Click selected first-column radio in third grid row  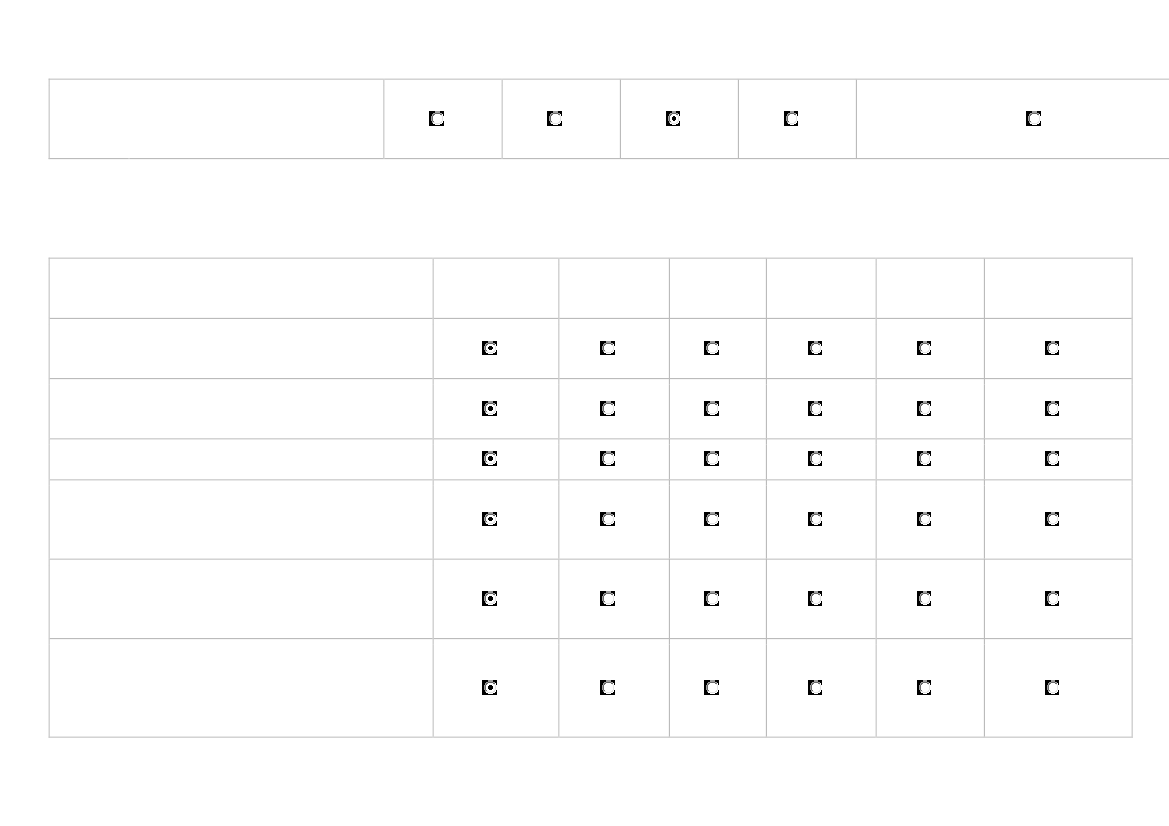coord(490,459)
